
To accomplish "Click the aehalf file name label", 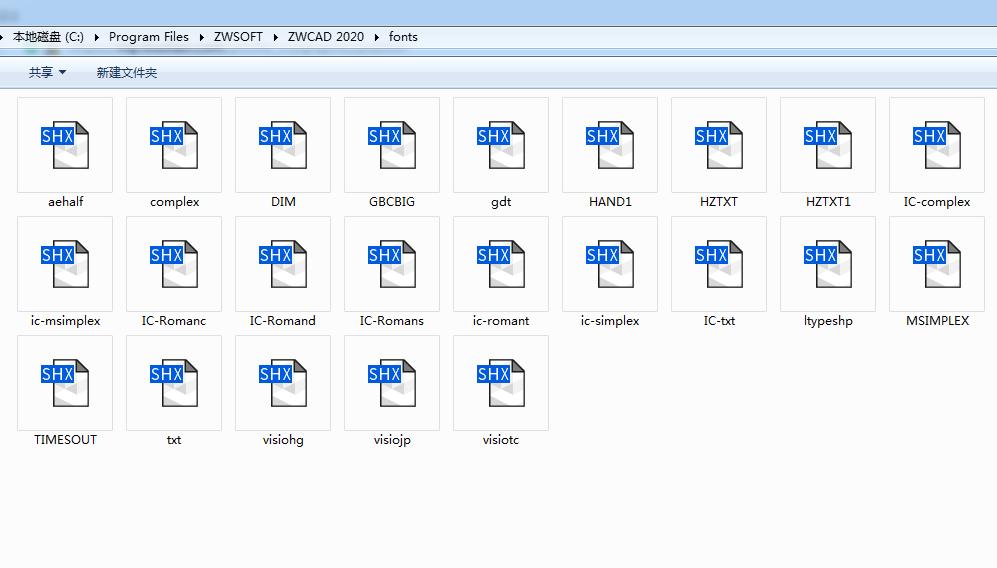I will click(x=65, y=202).
